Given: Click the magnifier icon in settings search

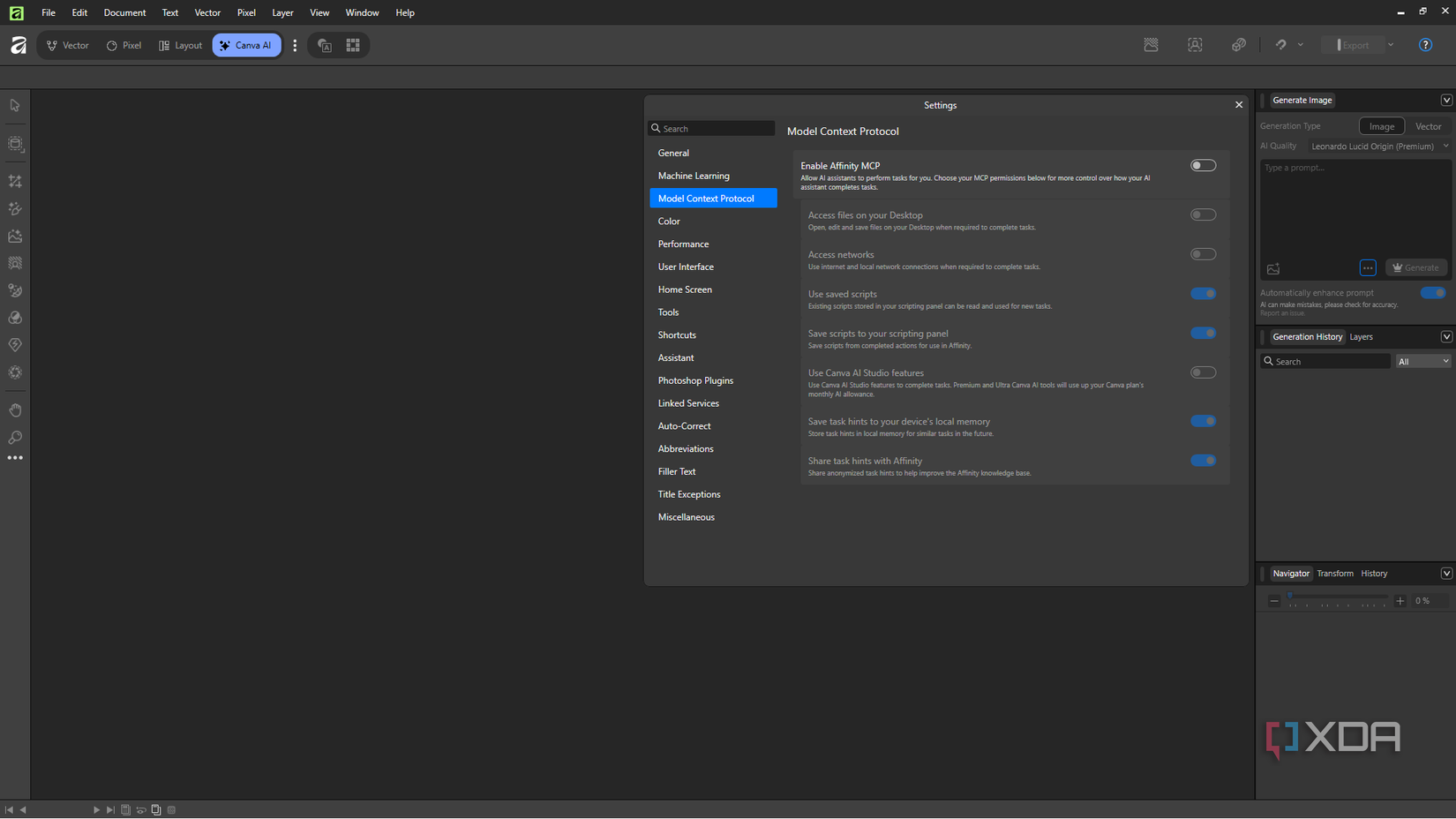Looking at the screenshot, I should [x=656, y=129].
